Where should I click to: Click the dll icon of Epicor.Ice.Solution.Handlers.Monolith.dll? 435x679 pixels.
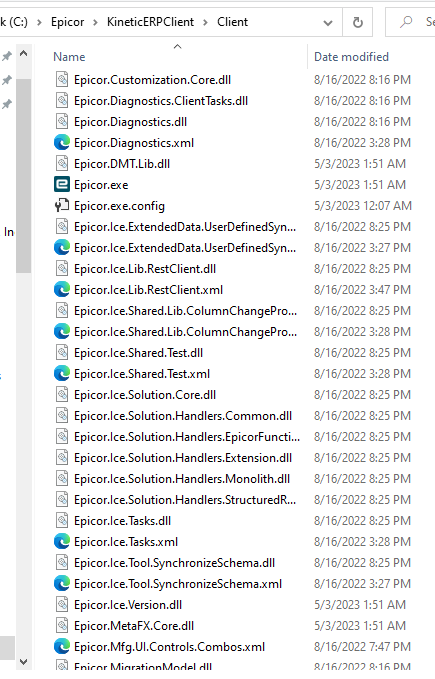click(62, 479)
